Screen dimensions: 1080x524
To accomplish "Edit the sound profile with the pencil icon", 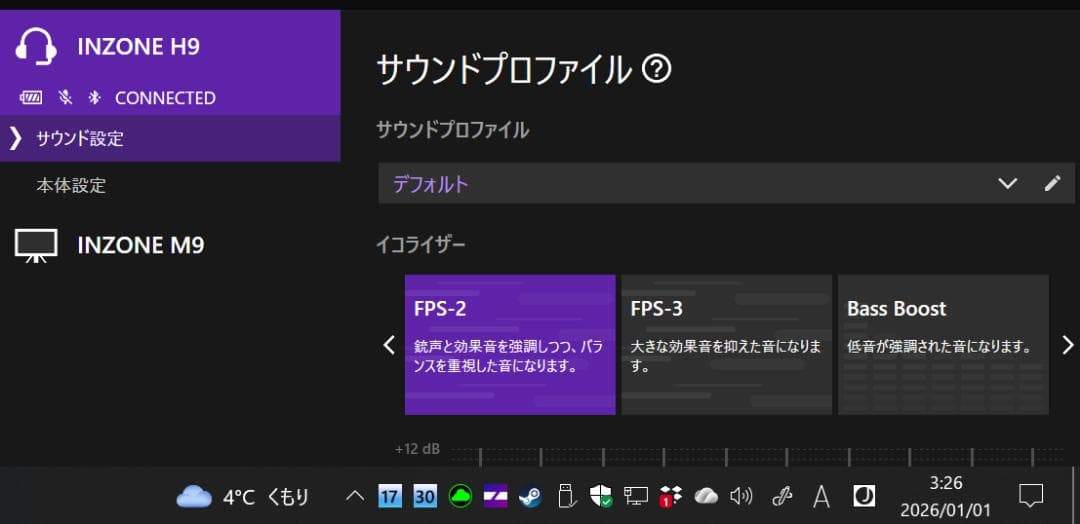I will tap(1052, 183).
